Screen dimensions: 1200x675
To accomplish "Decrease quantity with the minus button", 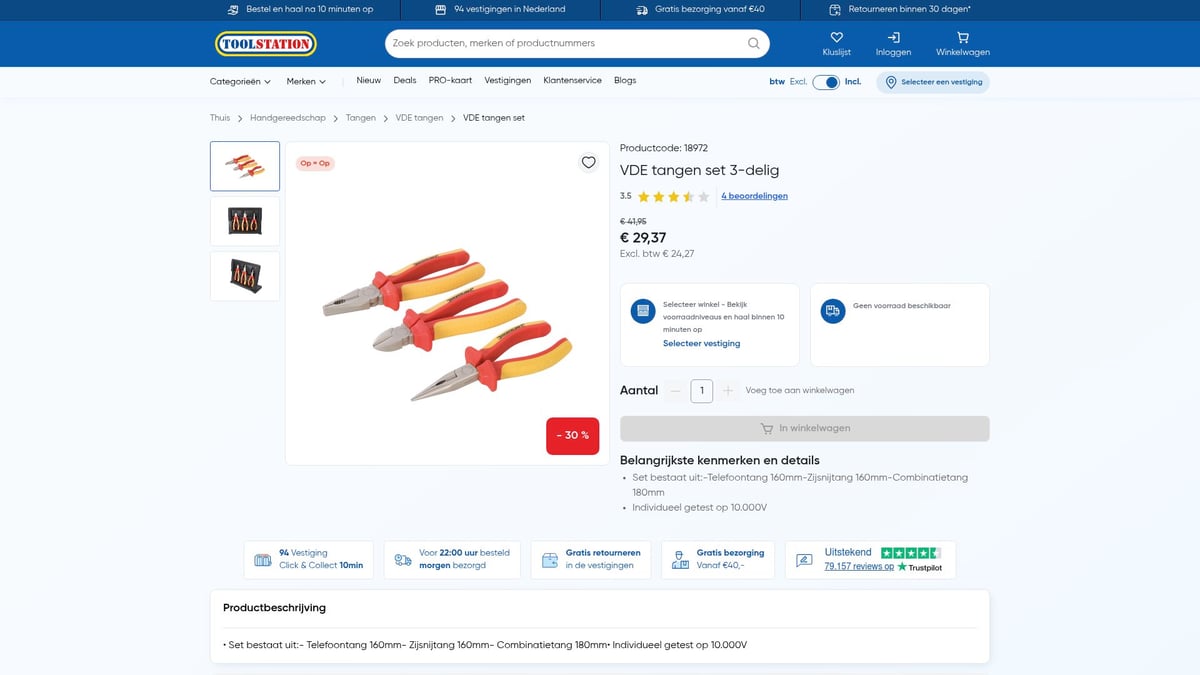I will [676, 391].
